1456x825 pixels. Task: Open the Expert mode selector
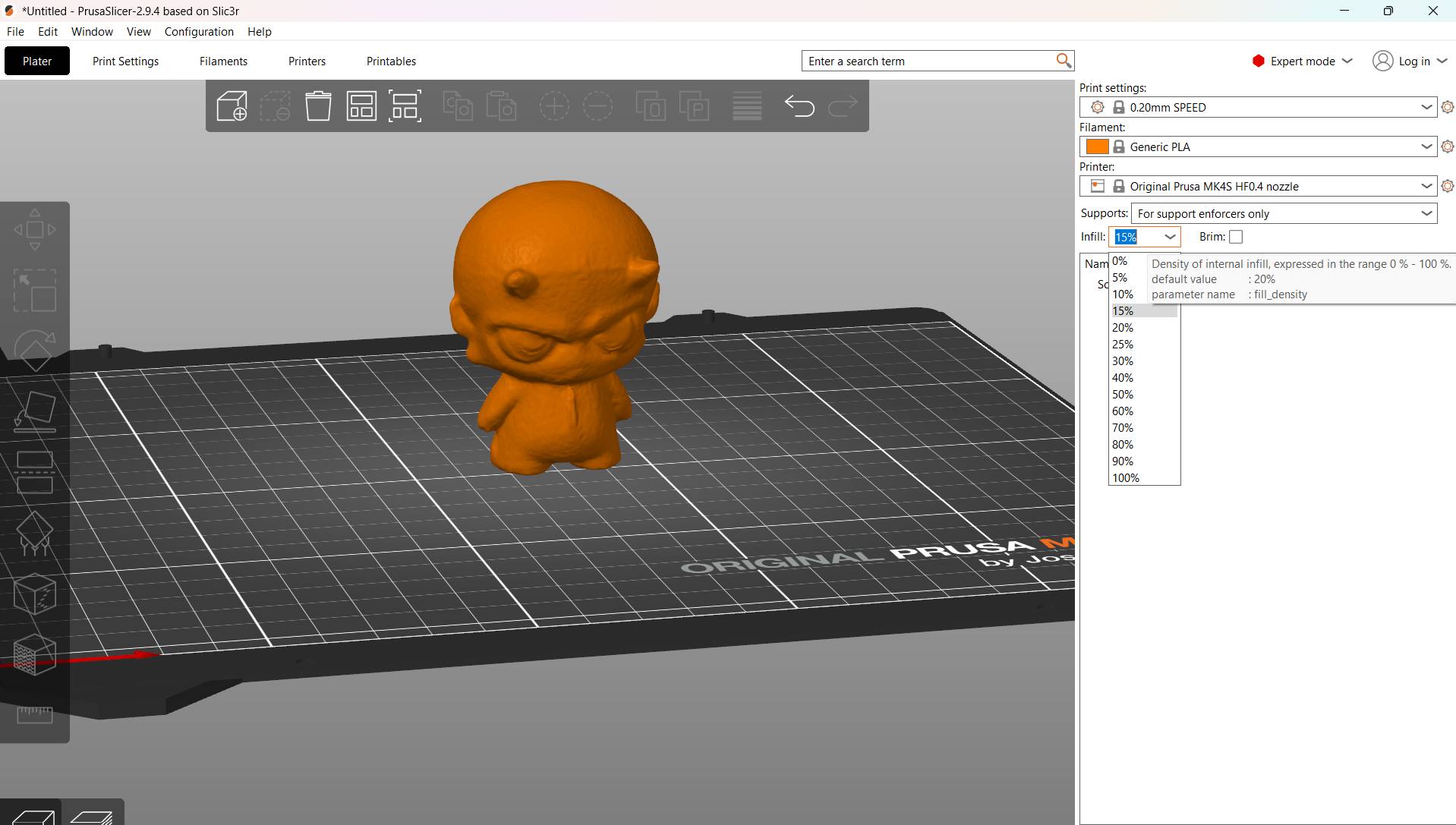(1303, 61)
